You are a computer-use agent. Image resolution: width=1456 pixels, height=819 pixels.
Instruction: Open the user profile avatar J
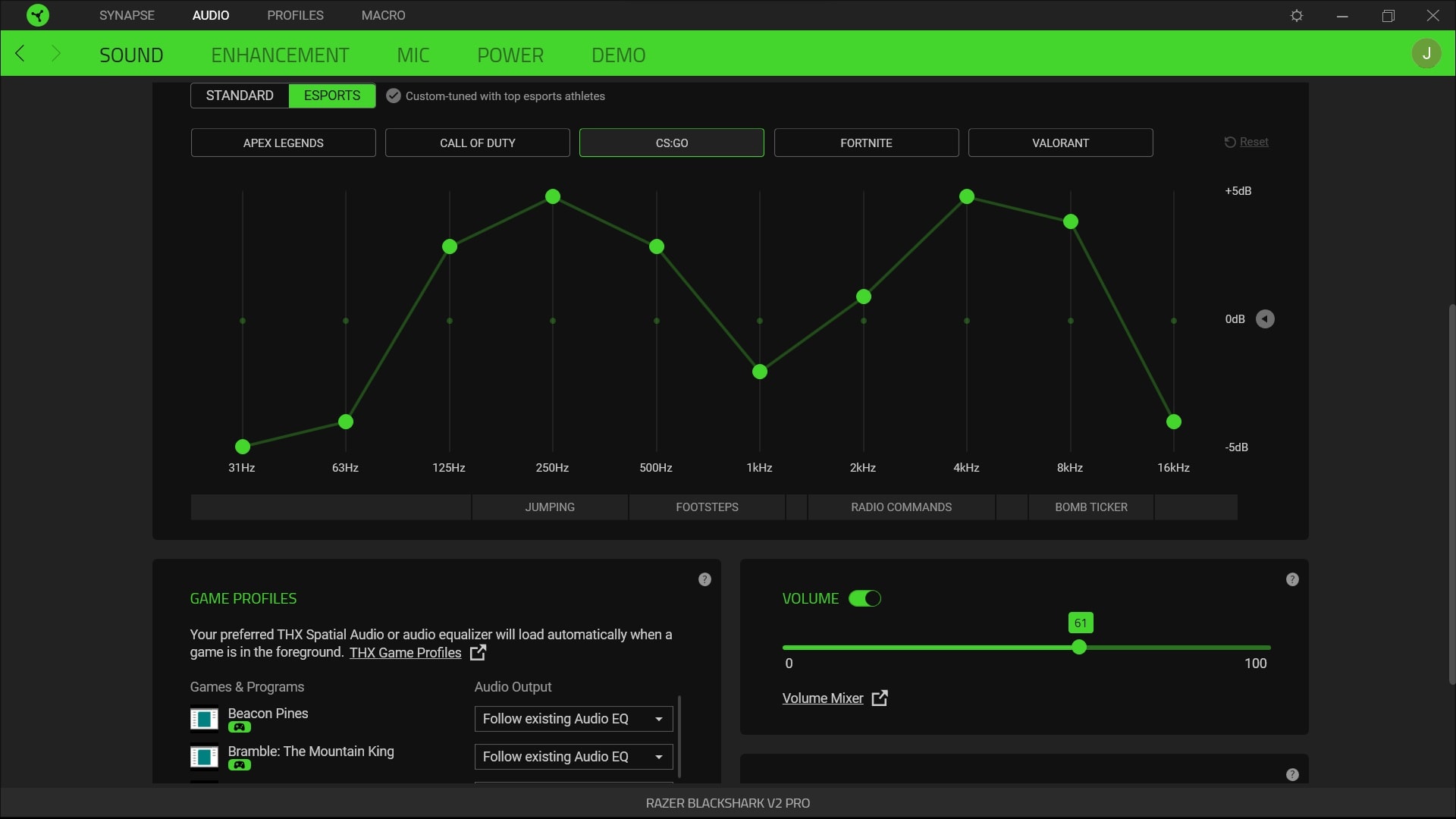1426,53
